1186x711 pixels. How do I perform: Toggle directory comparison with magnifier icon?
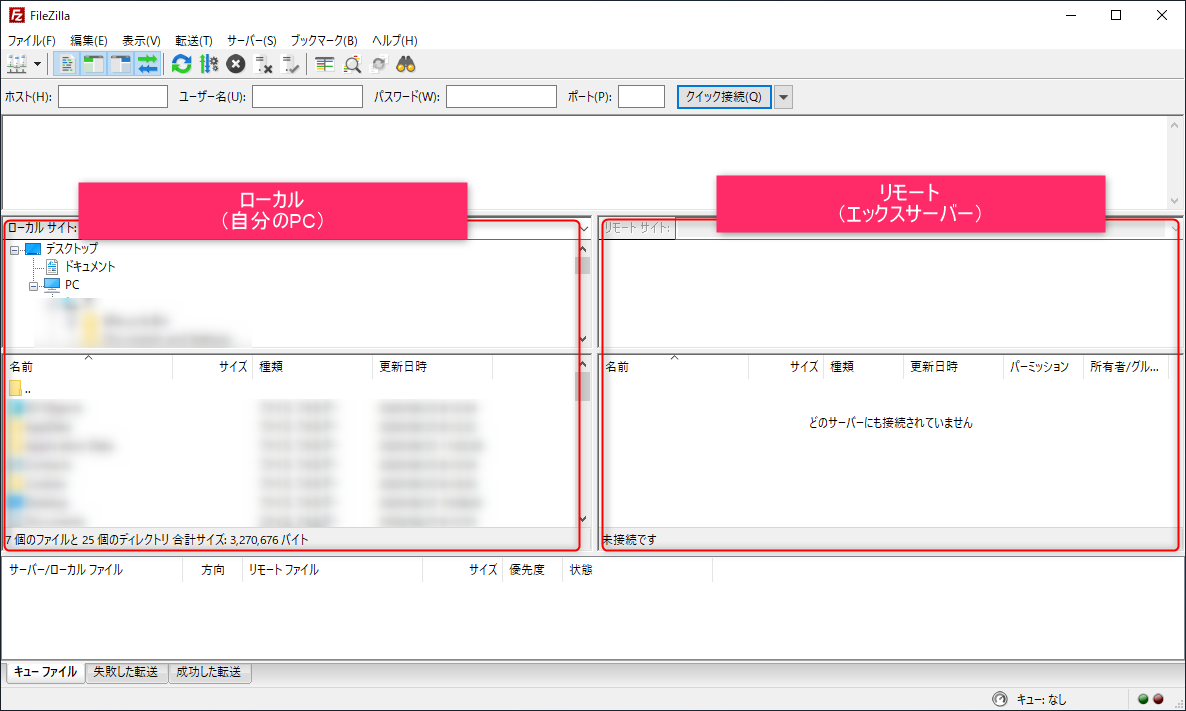point(352,64)
